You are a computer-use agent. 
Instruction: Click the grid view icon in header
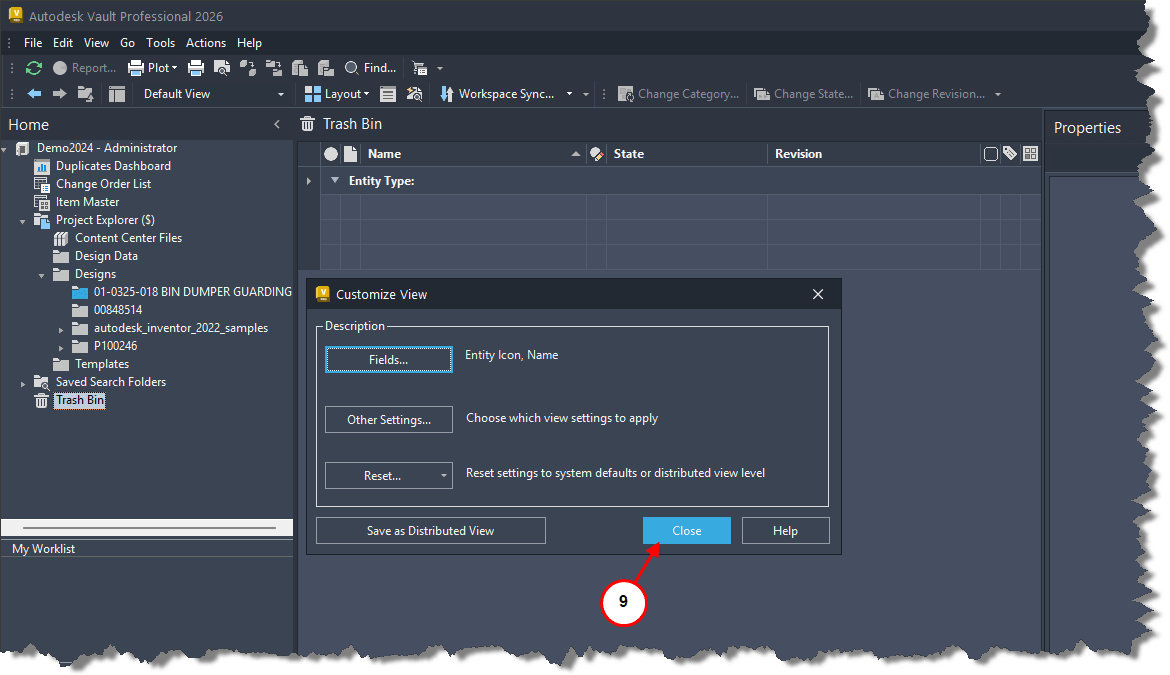coord(1030,153)
